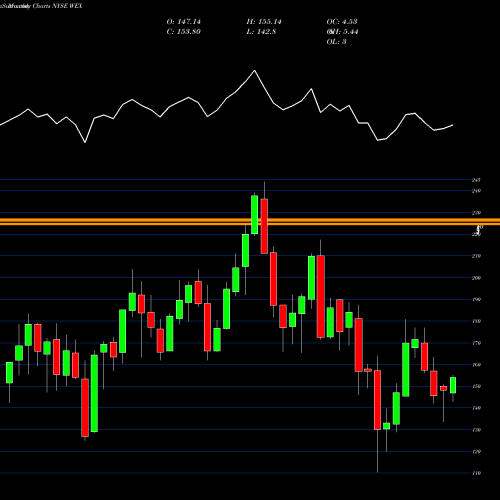Screen dimensions: 500x500
Task: Click the 'H: 155.14' high value
Action: tap(264, 22)
